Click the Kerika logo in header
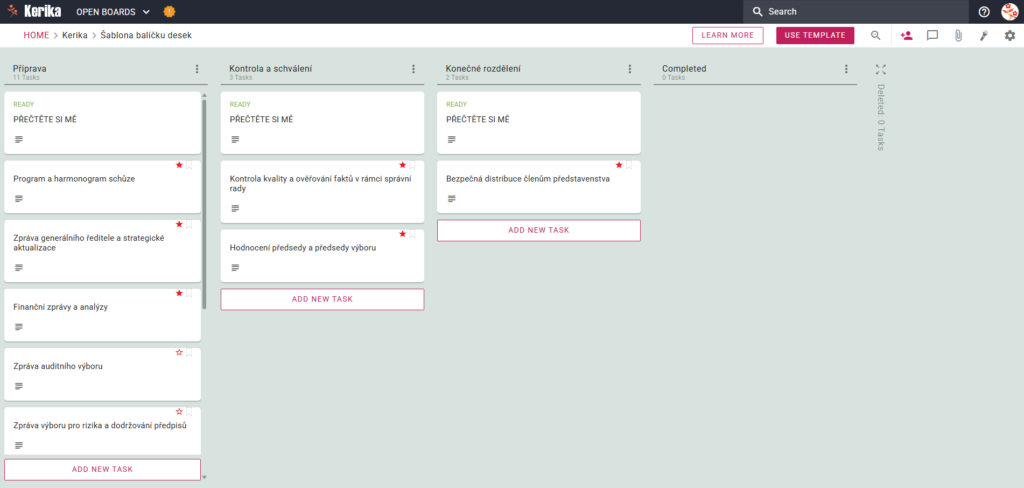Screen dimensions: 1024x488 pos(34,12)
